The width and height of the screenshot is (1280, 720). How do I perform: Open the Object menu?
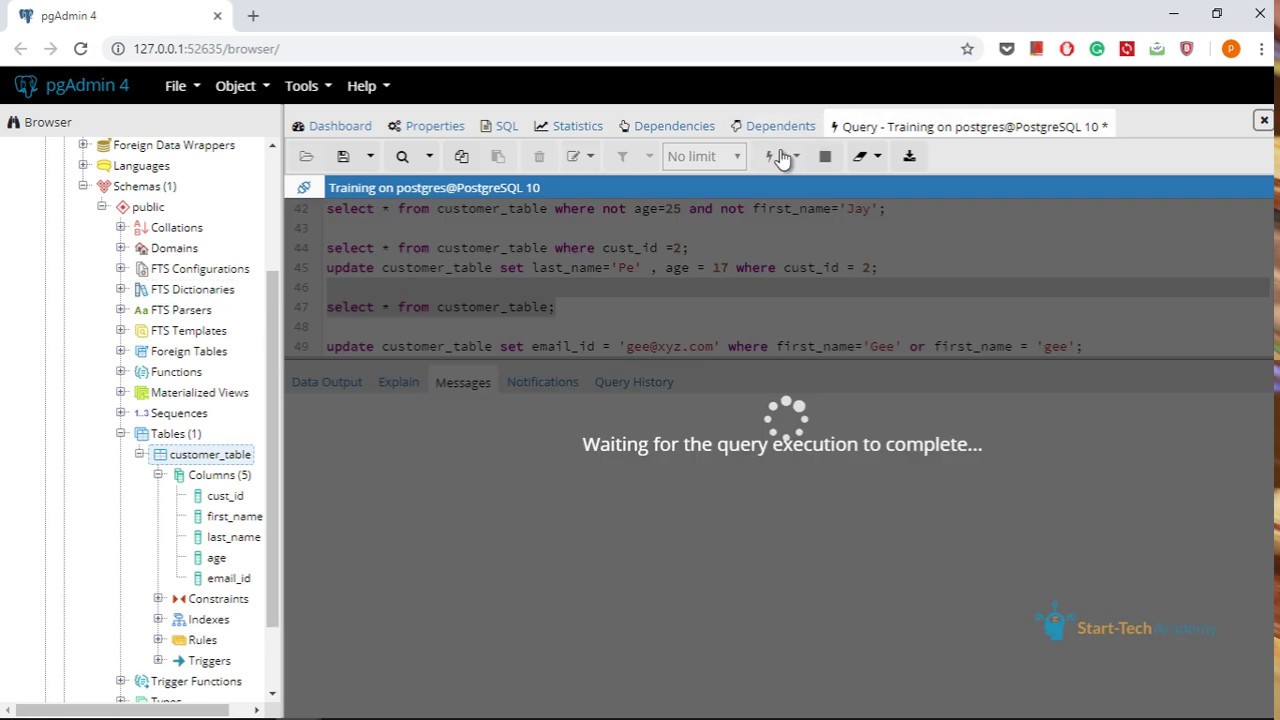[x=242, y=86]
